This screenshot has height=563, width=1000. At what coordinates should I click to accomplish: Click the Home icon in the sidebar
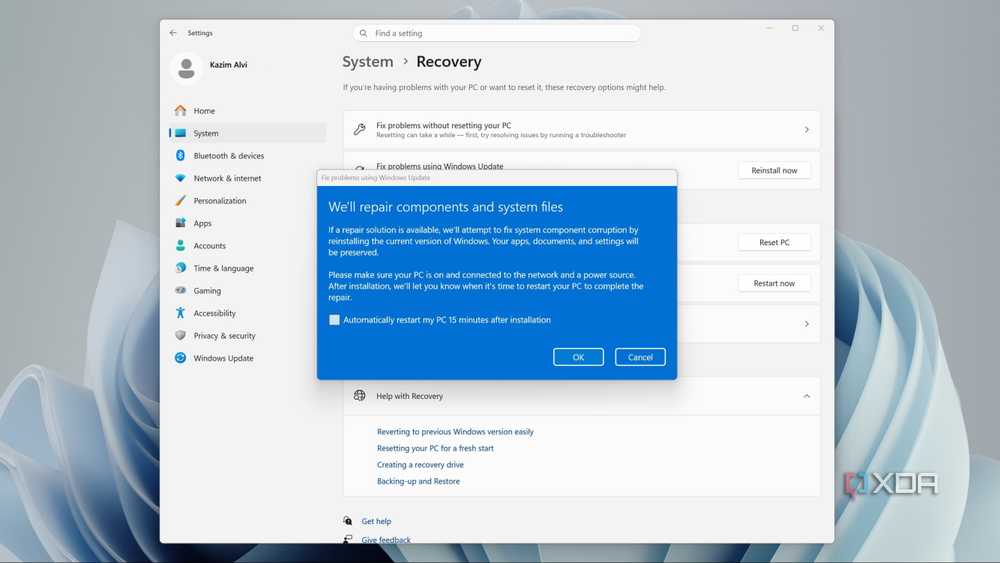(x=180, y=110)
